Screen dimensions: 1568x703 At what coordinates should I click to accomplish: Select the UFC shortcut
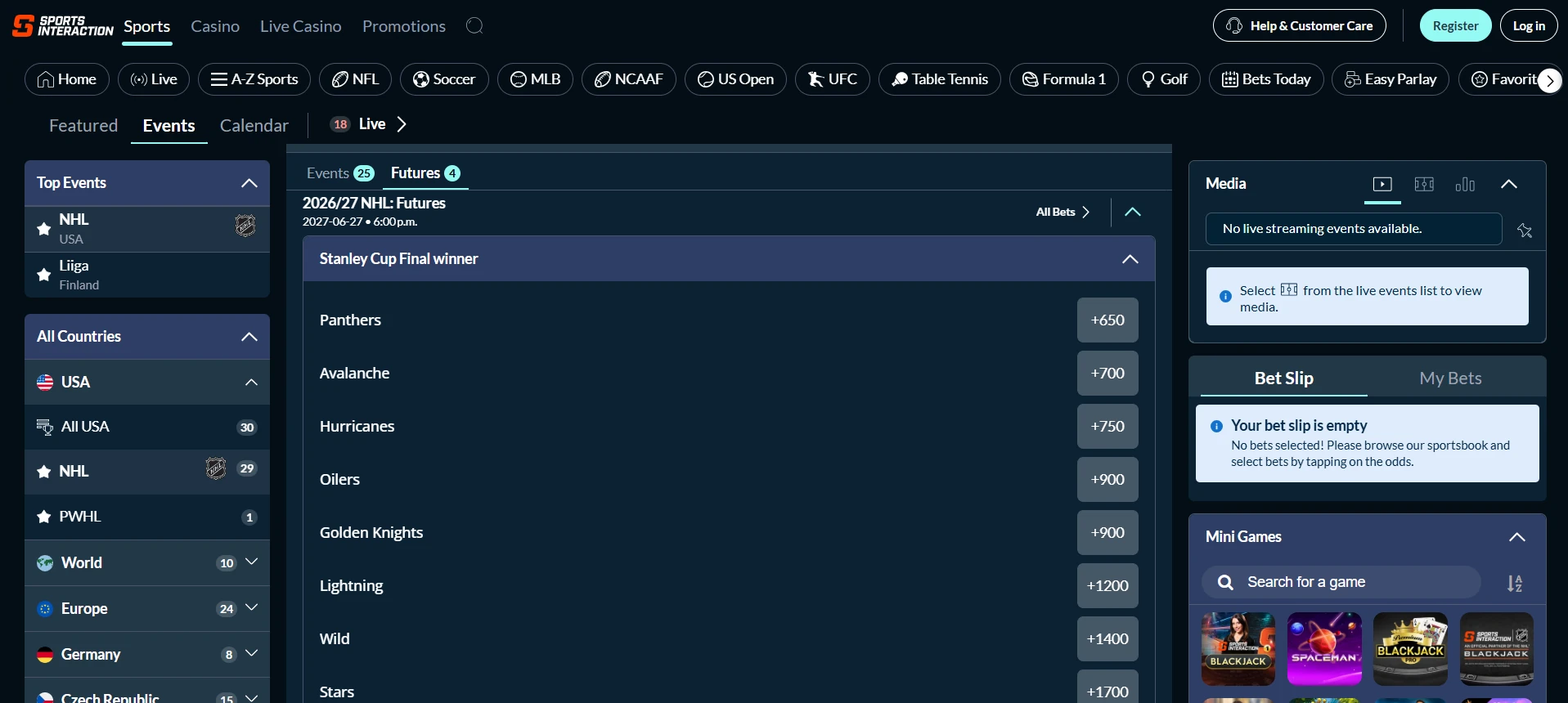(833, 79)
